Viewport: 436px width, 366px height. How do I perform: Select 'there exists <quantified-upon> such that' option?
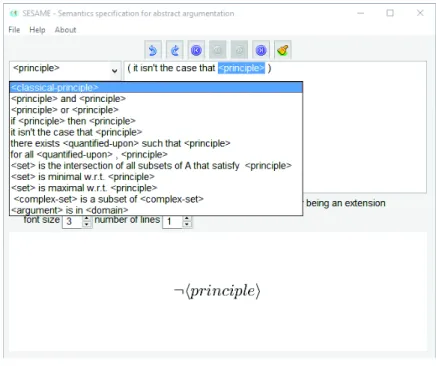coord(156,143)
